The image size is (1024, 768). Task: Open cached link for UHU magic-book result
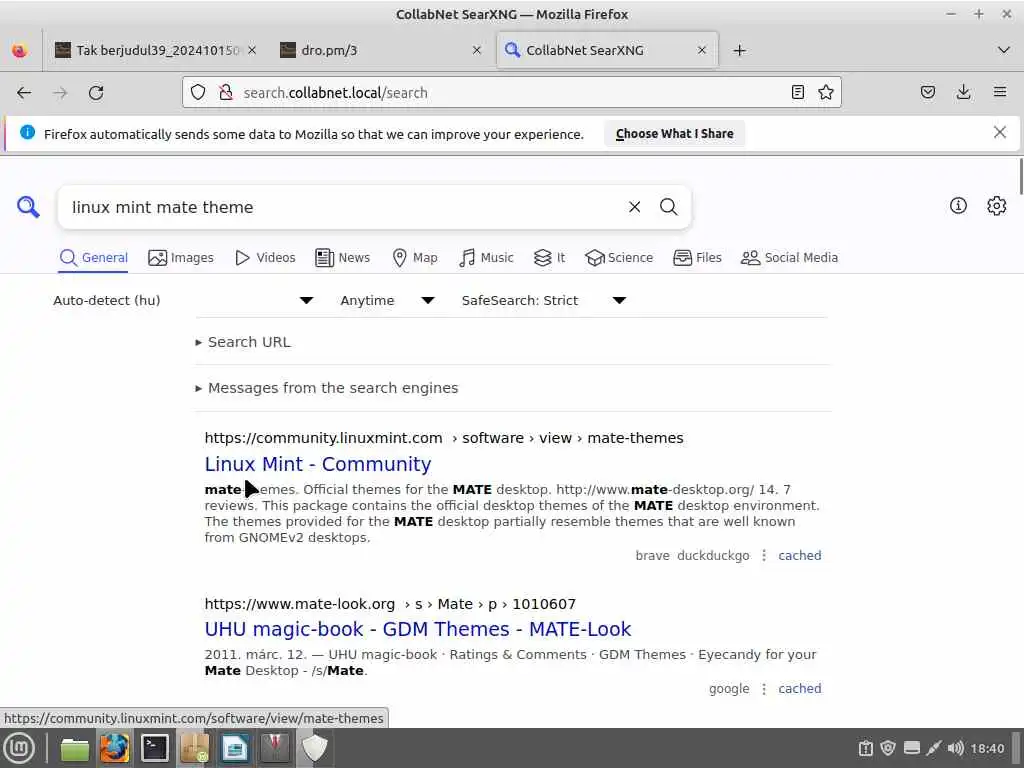(x=799, y=689)
